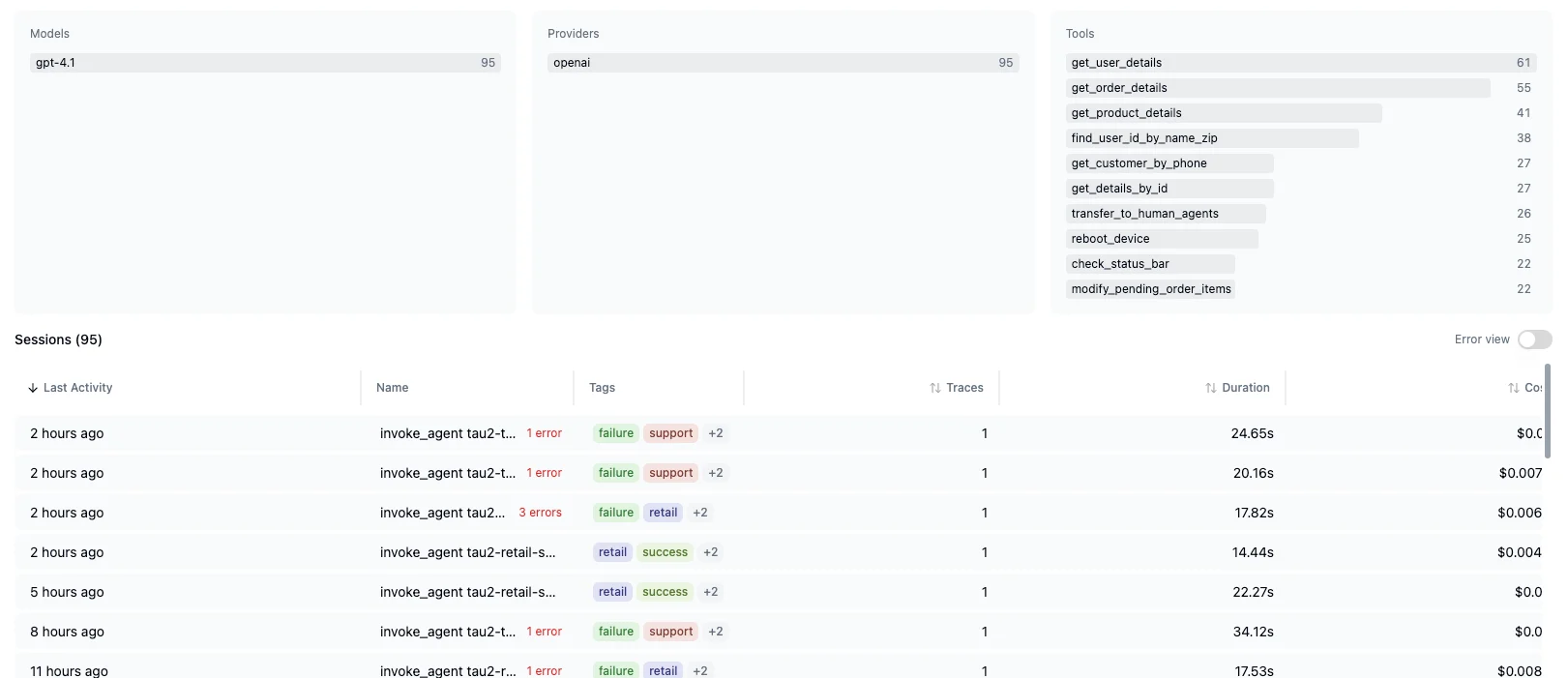
Task: Expand the +2 tags in 22.27s row
Action: pyautogui.click(x=711, y=592)
